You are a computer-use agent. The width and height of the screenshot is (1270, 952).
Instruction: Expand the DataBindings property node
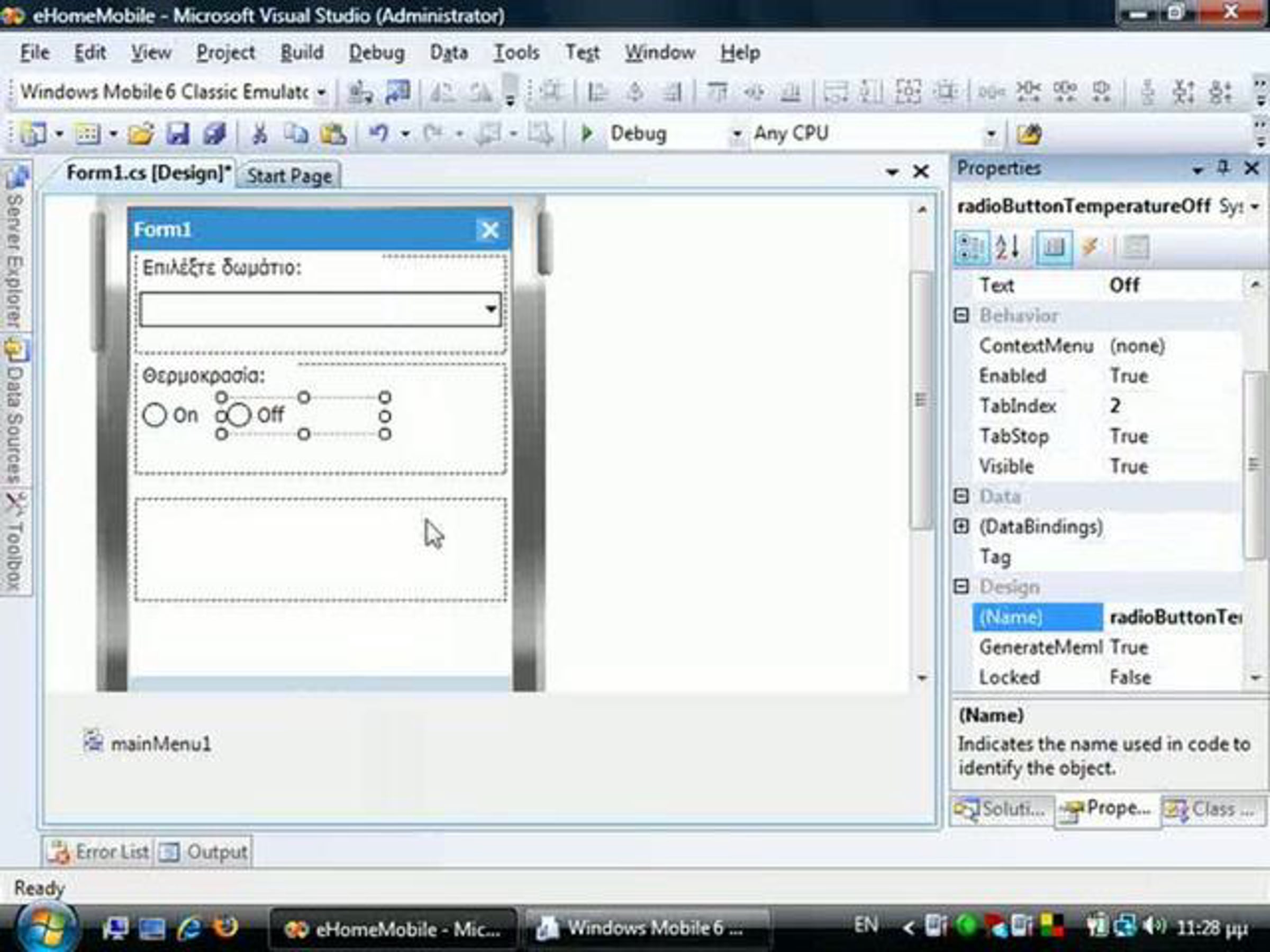pos(961,526)
